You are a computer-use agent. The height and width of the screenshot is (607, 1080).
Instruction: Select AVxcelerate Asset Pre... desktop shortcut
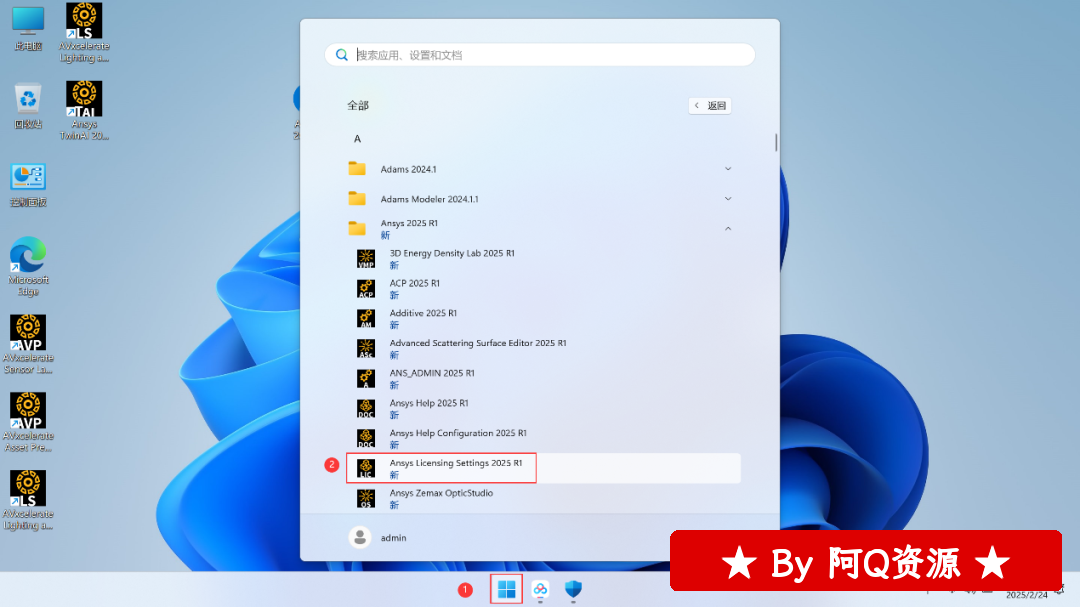pyautogui.click(x=28, y=422)
